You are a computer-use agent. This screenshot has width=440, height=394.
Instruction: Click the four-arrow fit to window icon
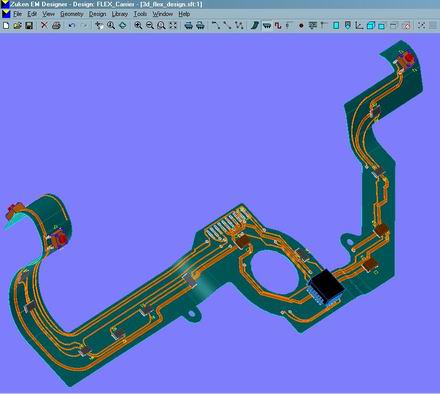click(x=173, y=25)
